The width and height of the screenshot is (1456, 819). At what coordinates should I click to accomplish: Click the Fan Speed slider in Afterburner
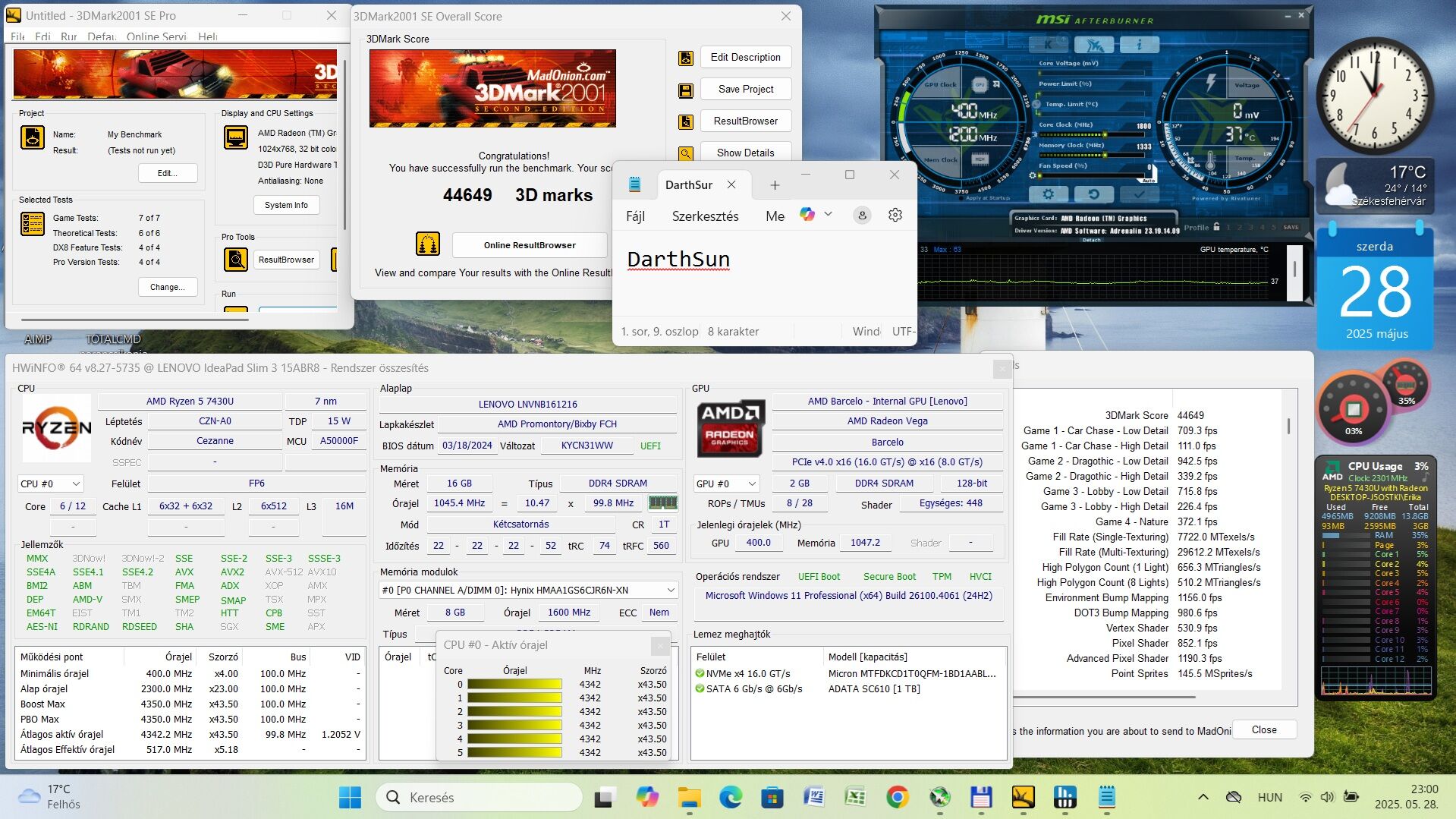click(x=1093, y=175)
